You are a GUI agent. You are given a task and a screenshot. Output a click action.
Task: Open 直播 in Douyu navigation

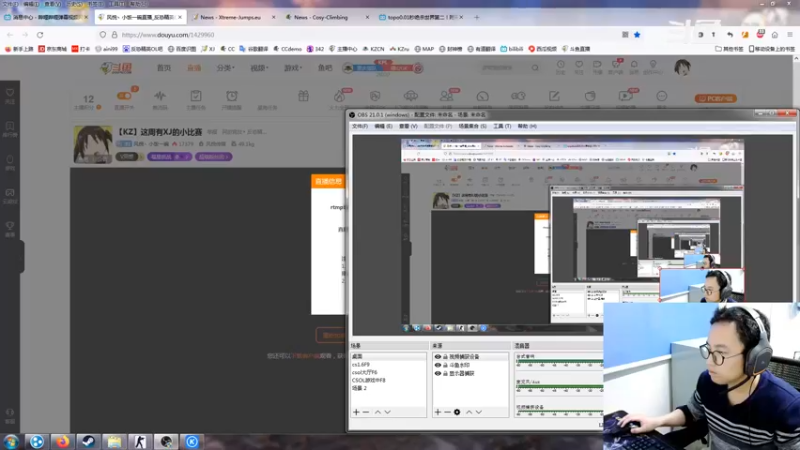[x=194, y=68]
